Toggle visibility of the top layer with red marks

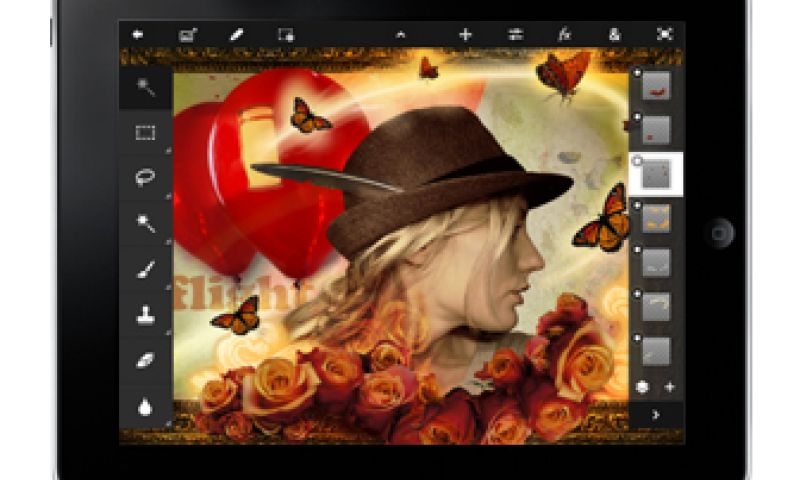(x=637, y=73)
